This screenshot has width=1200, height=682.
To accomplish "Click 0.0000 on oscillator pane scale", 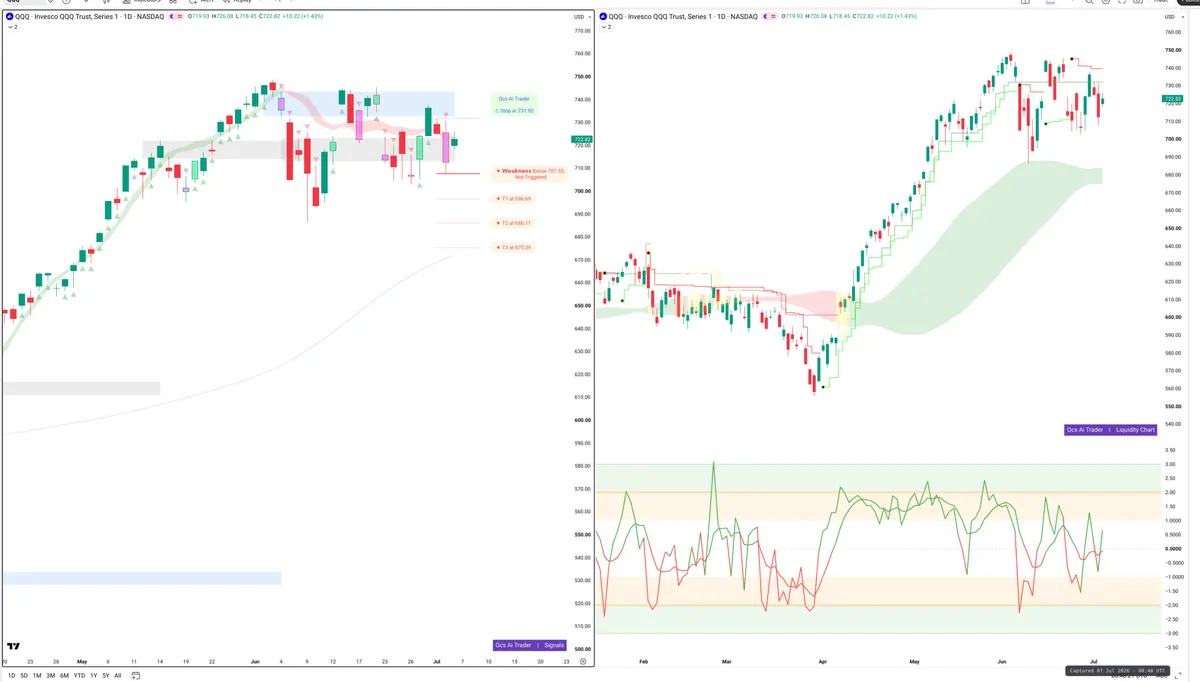I will (x=1172, y=548).
